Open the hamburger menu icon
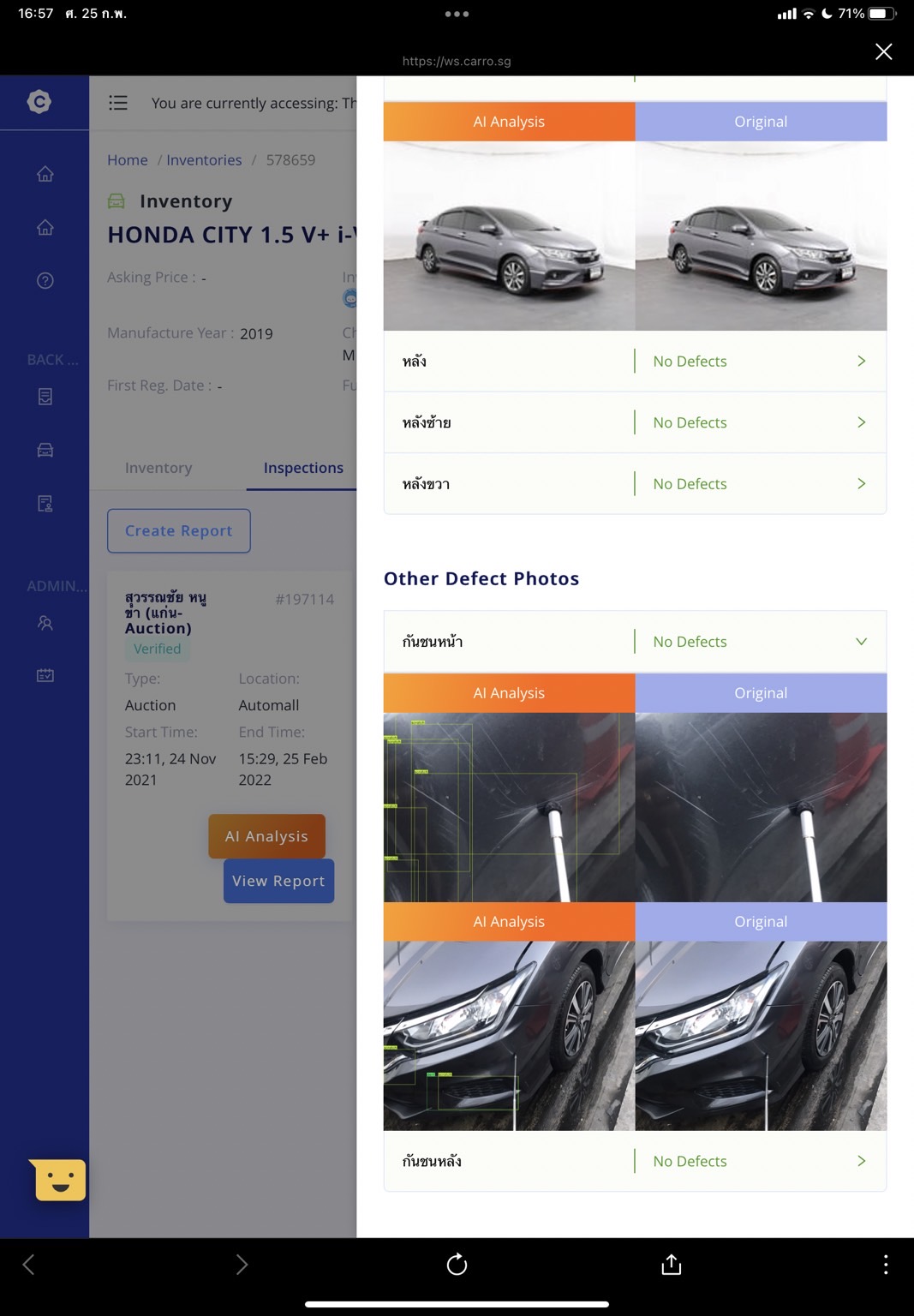Screen dimensions: 914x1316 [x=118, y=103]
